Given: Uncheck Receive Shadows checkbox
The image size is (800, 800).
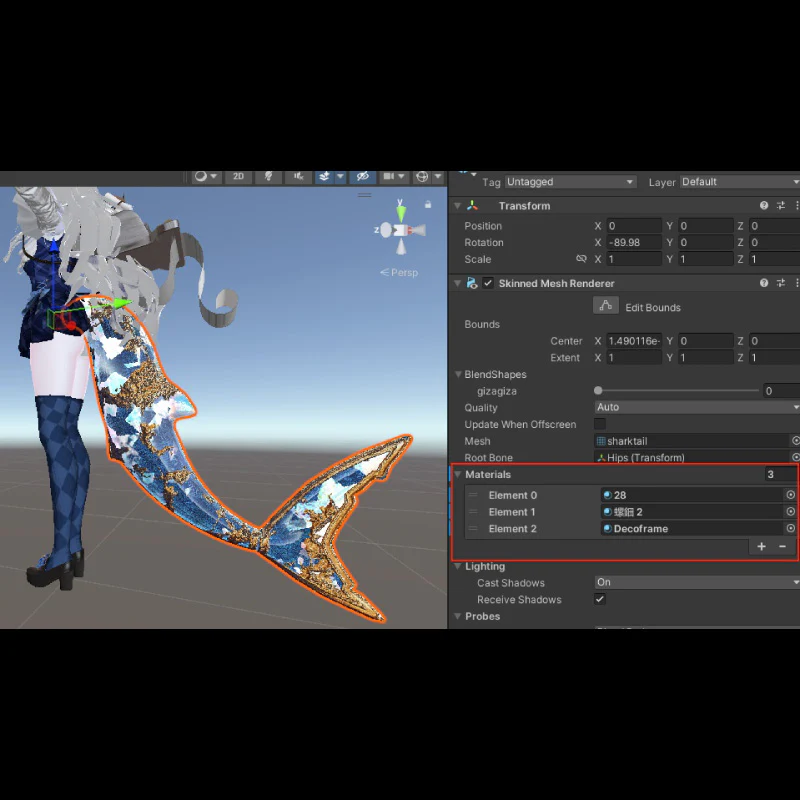Looking at the screenshot, I should (599, 599).
